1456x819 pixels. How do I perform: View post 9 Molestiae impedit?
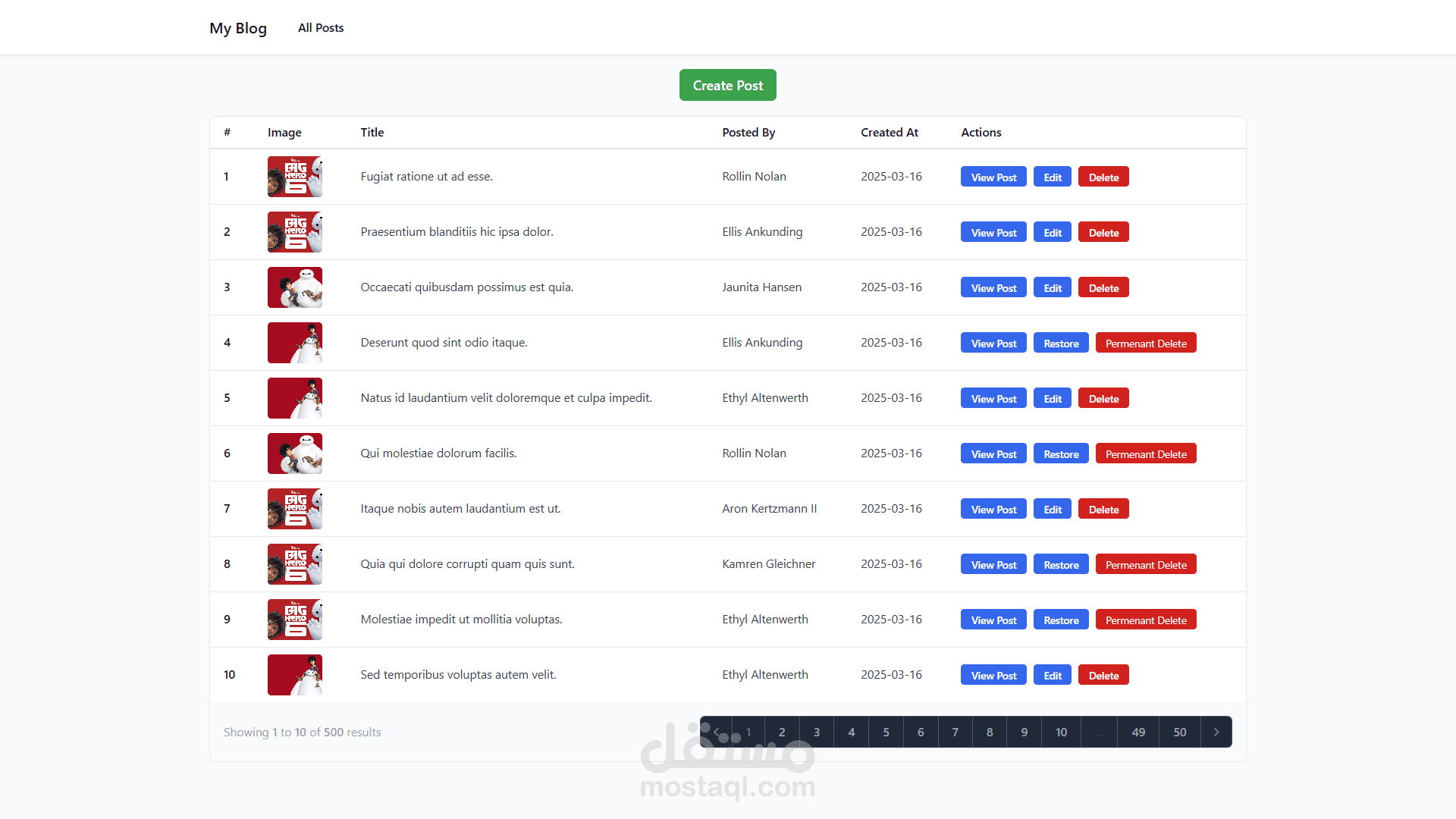coord(993,620)
